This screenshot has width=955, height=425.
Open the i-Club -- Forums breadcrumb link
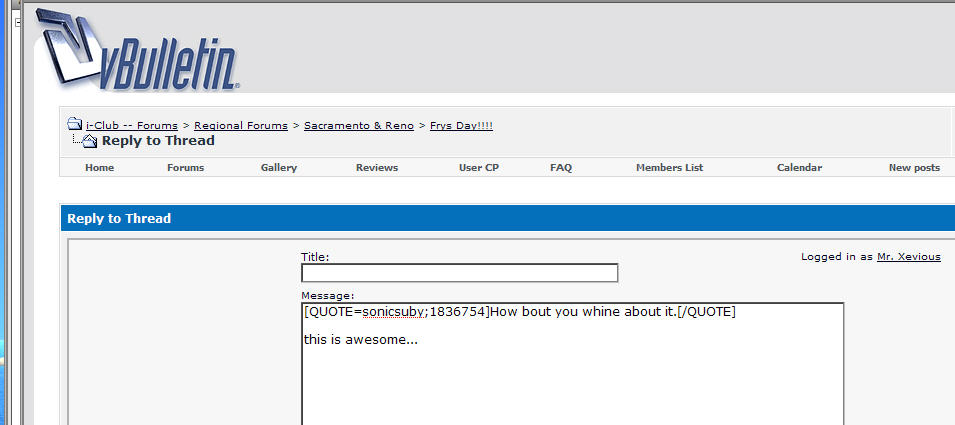coord(132,125)
